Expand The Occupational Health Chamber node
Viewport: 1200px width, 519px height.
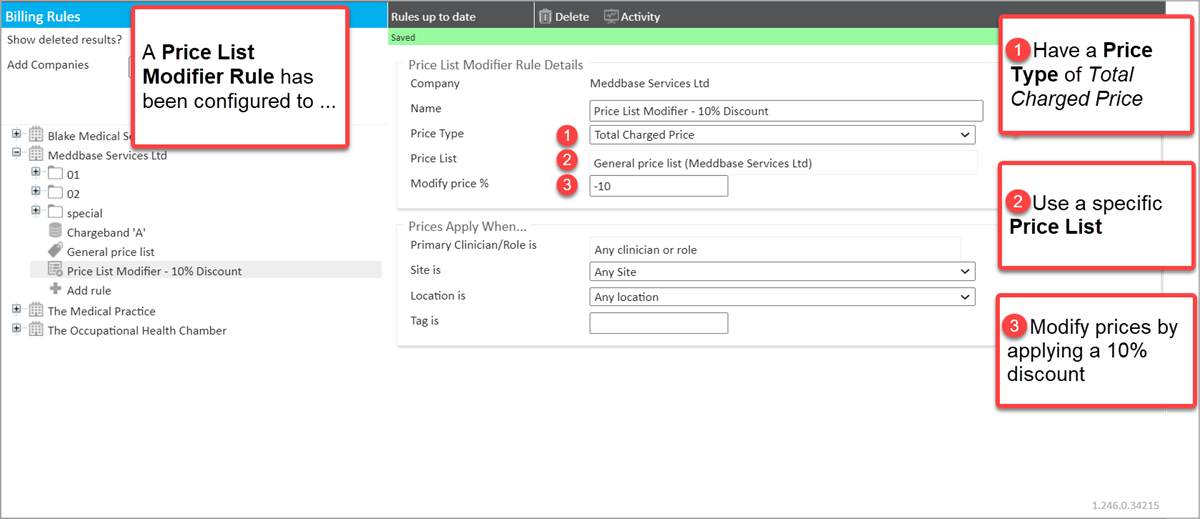coord(17,330)
